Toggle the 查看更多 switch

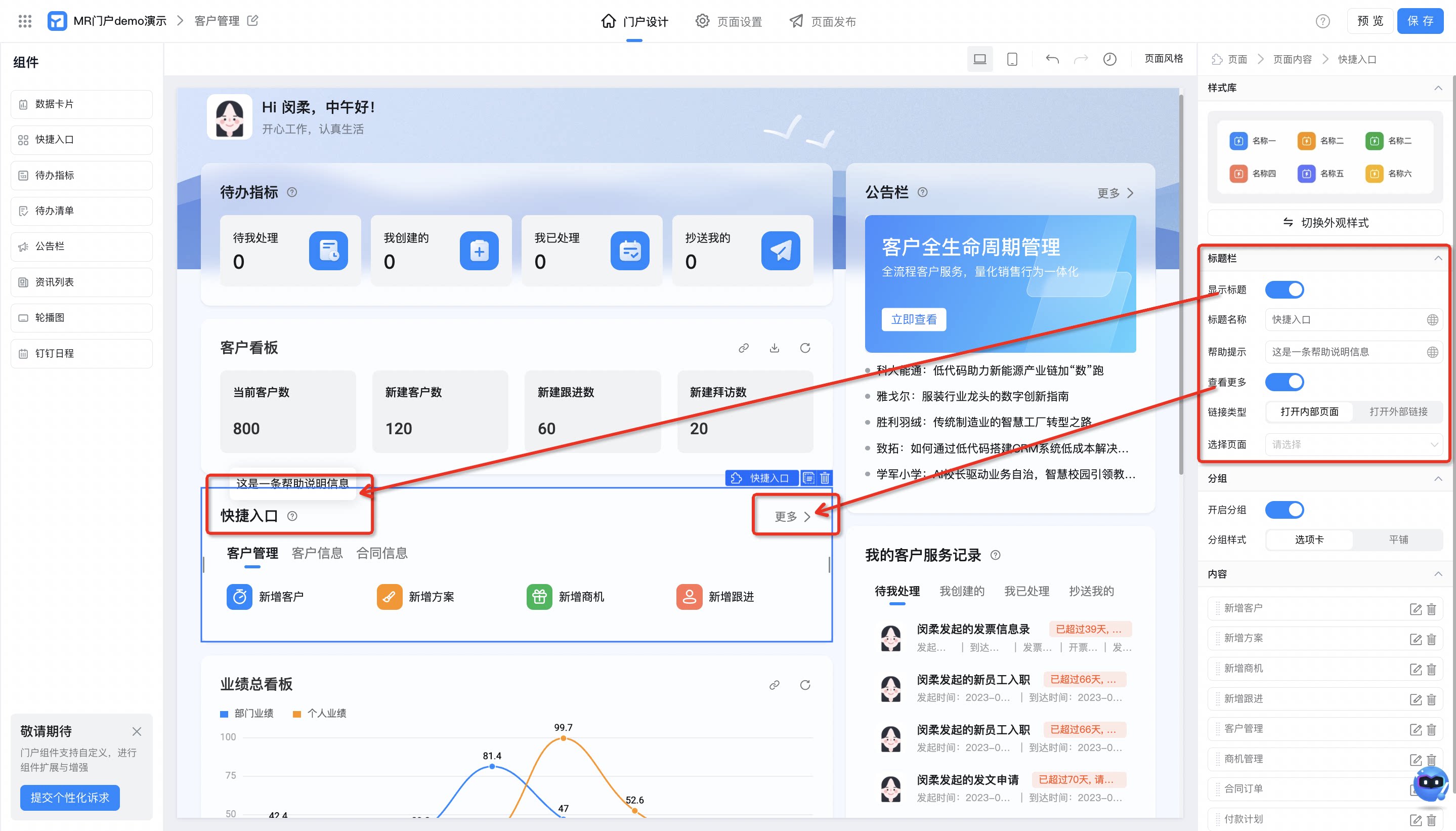click(1284, 383)
